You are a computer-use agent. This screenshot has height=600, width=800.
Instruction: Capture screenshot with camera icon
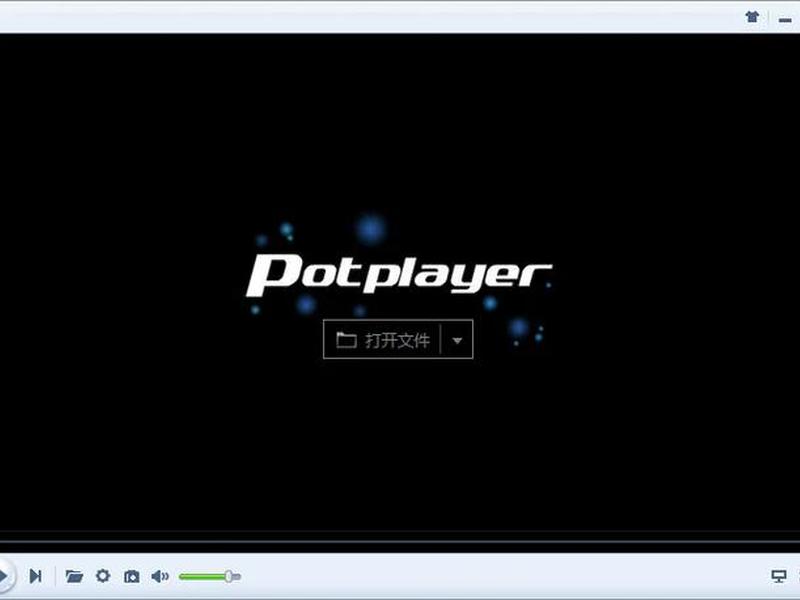pyautogui.click(x=132, y=577)
